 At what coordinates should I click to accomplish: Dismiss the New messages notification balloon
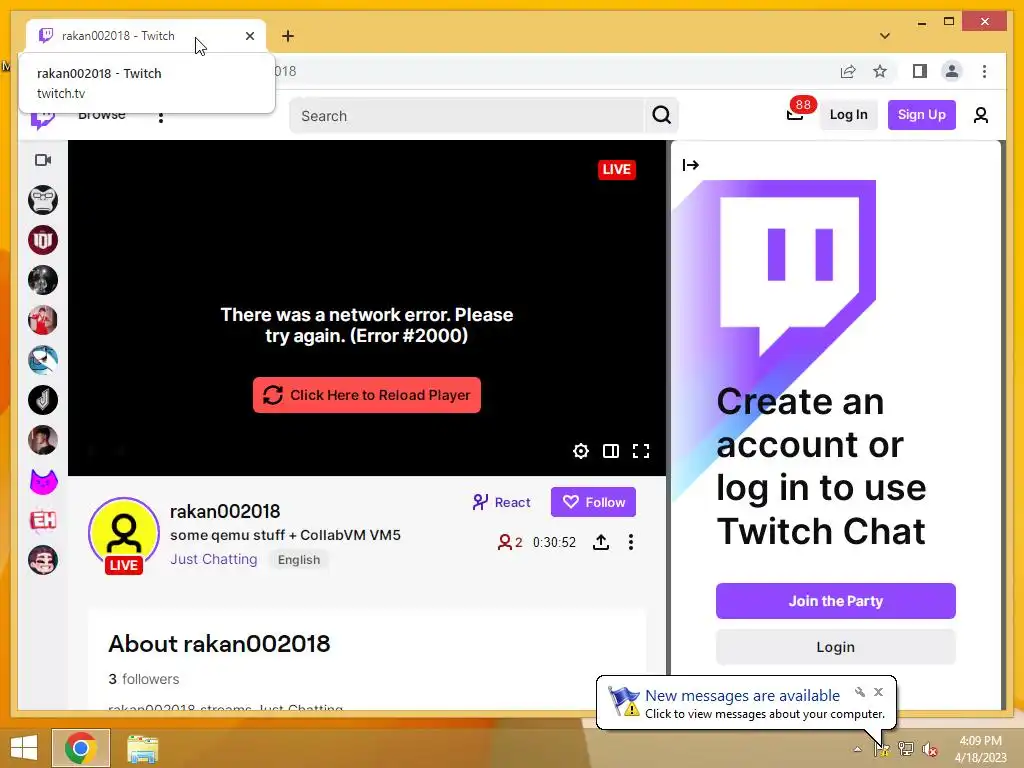tap(878, 692)
